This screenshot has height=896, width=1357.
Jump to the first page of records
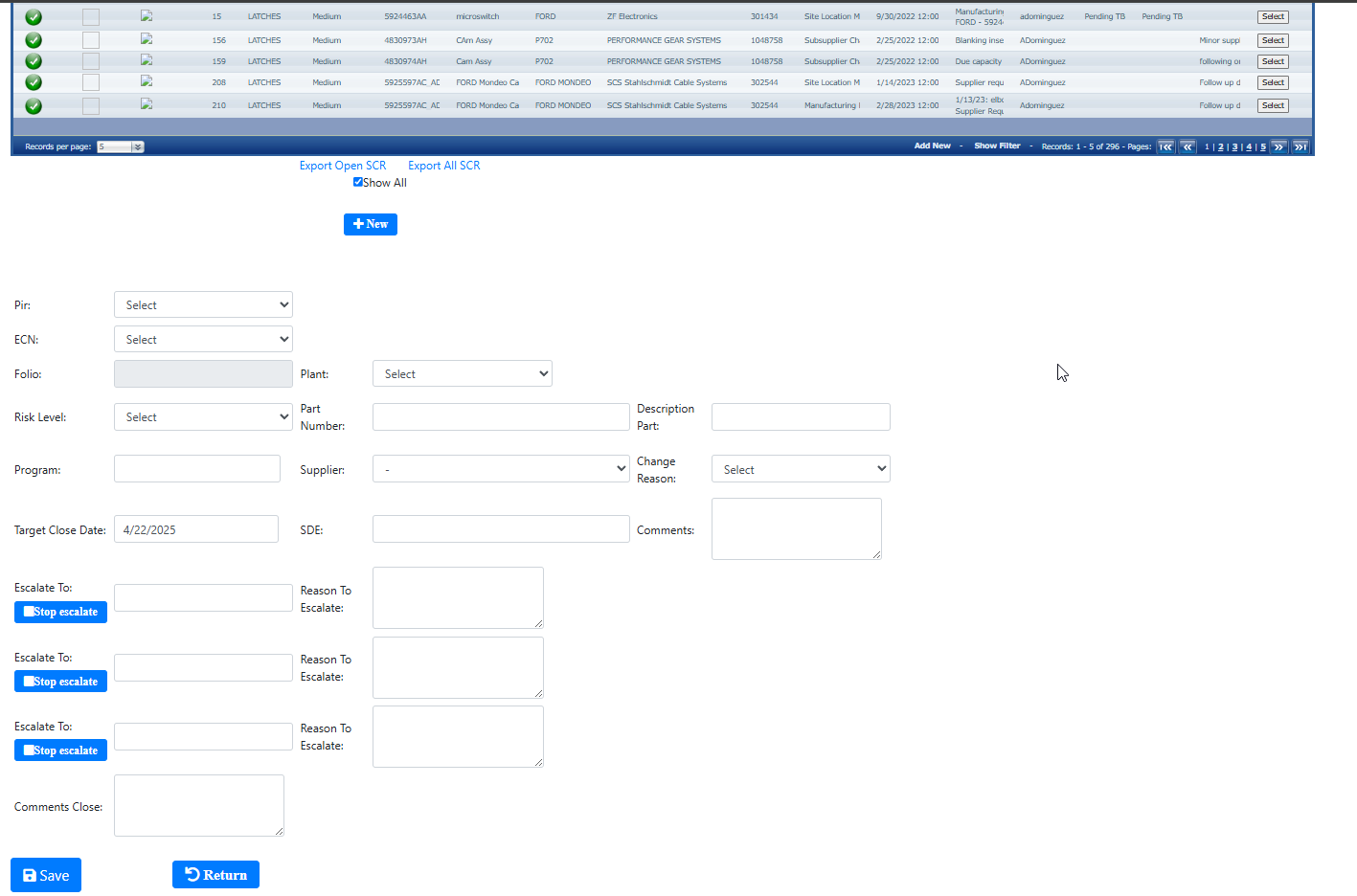coord(1165,146)
